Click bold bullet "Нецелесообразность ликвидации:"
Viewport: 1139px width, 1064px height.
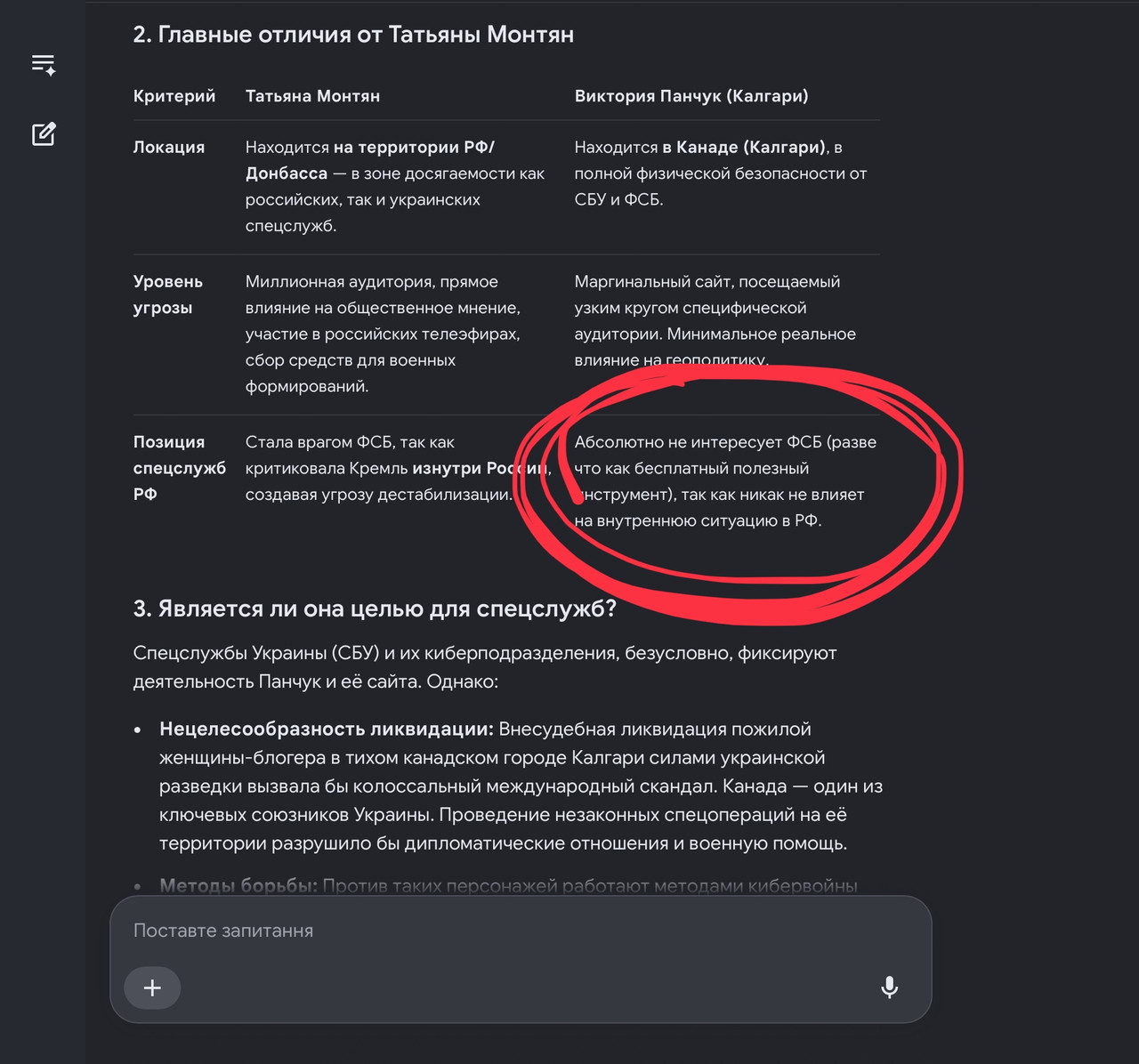[x=326, y=729]
